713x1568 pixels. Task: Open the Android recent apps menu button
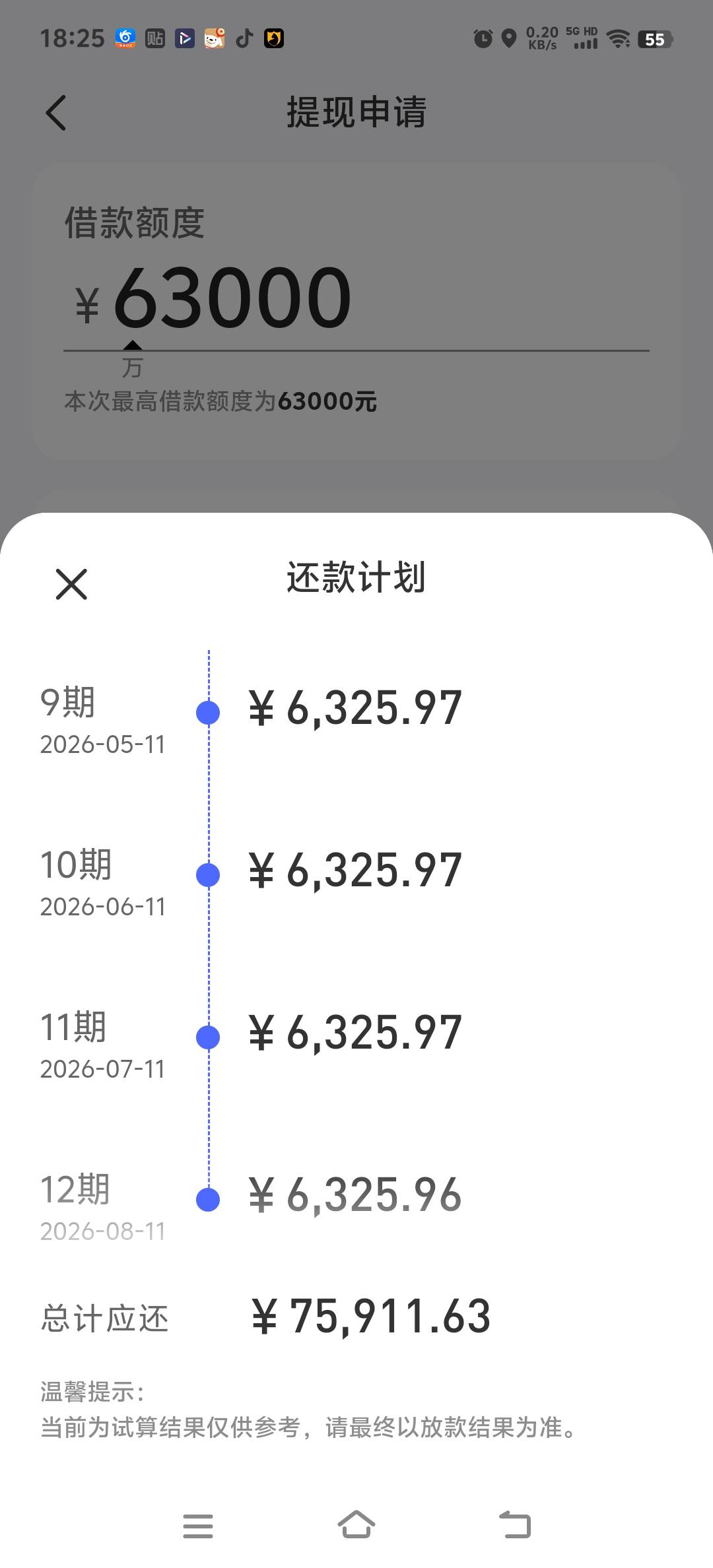coord(198,1526)
